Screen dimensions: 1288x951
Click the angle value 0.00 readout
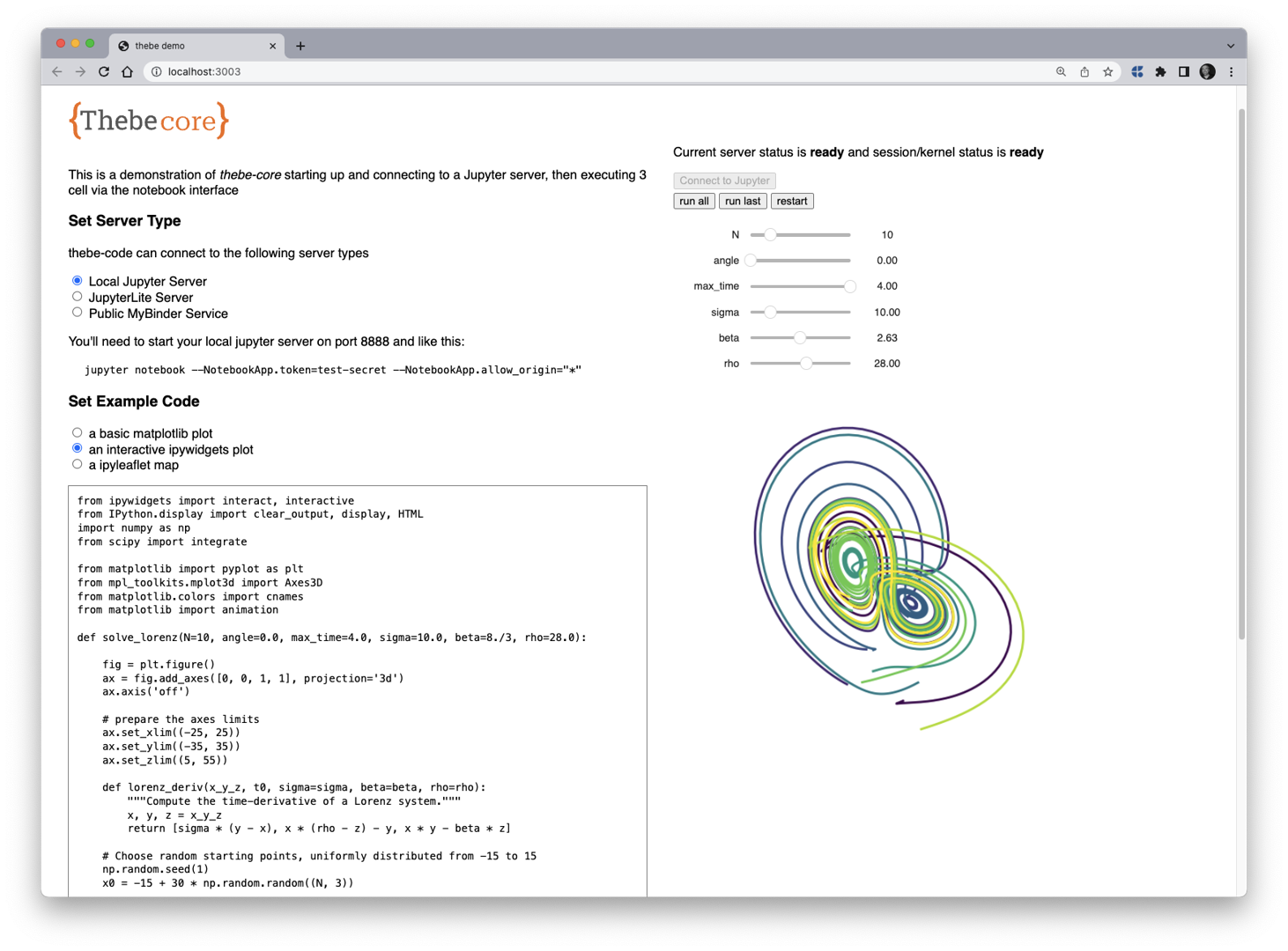[x=887, y=261]
